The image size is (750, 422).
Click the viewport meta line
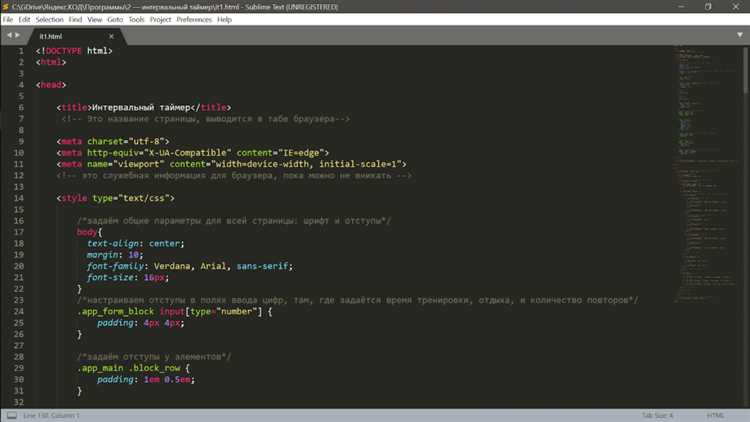[x=232, y=164]
